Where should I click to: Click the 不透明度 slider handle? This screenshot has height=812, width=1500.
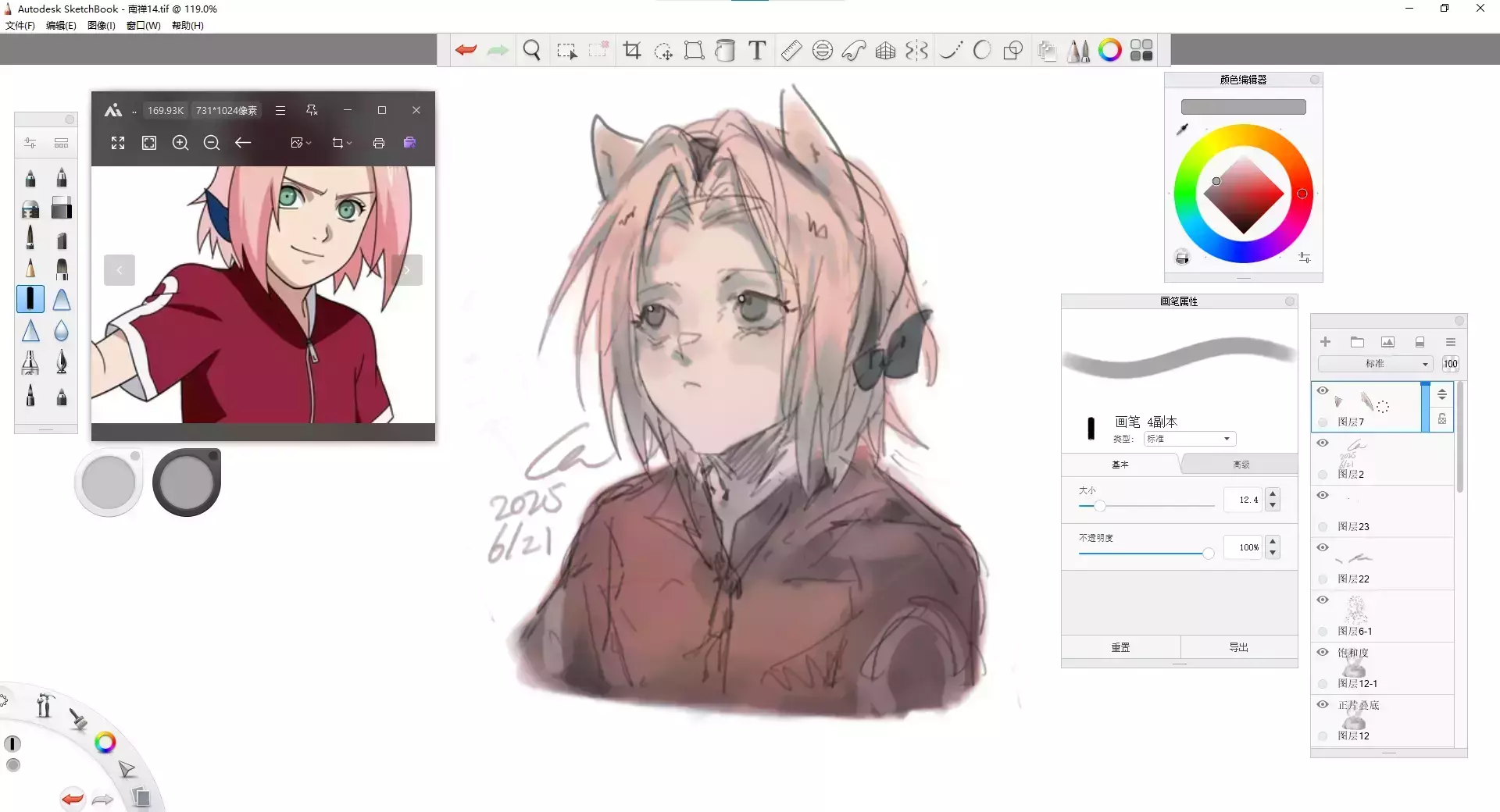click(1209, 554)
